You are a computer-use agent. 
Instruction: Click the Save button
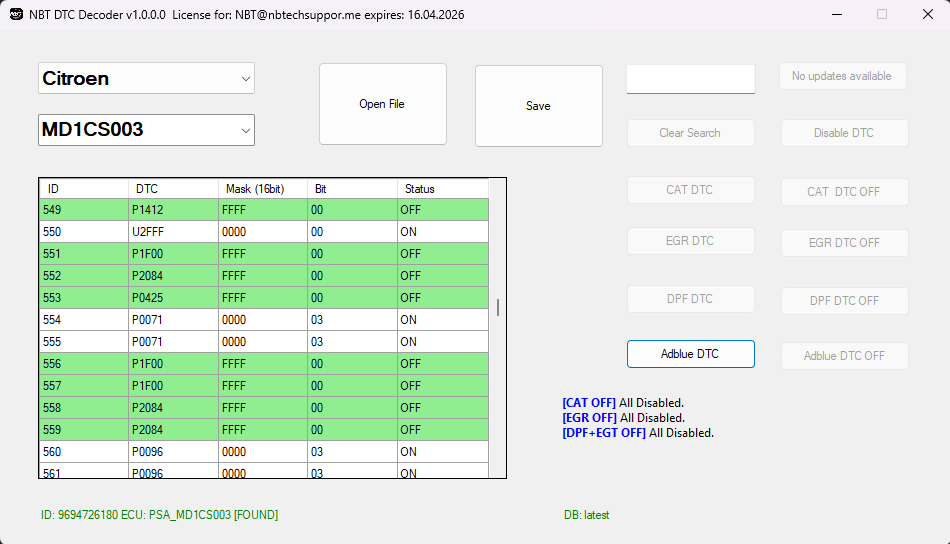(539, 106)
